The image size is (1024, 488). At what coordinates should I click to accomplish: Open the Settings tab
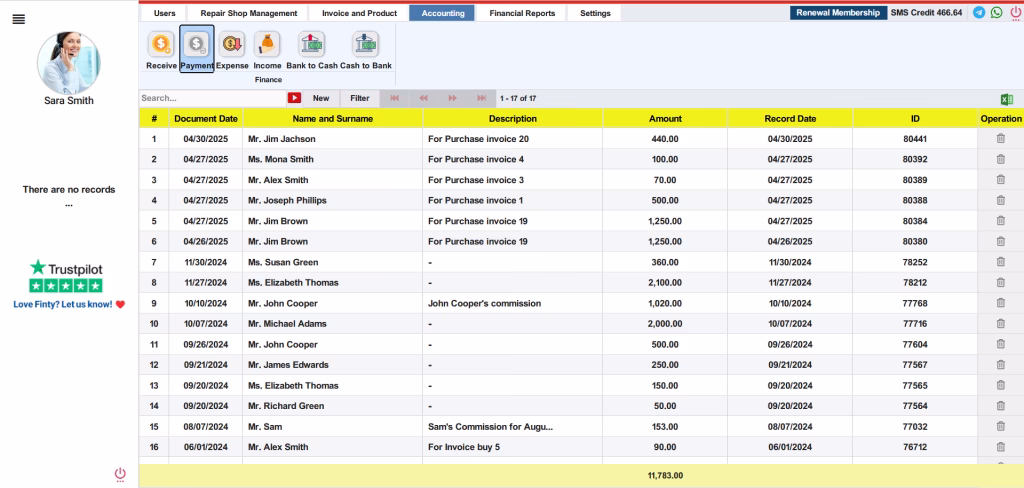[595, 13]
